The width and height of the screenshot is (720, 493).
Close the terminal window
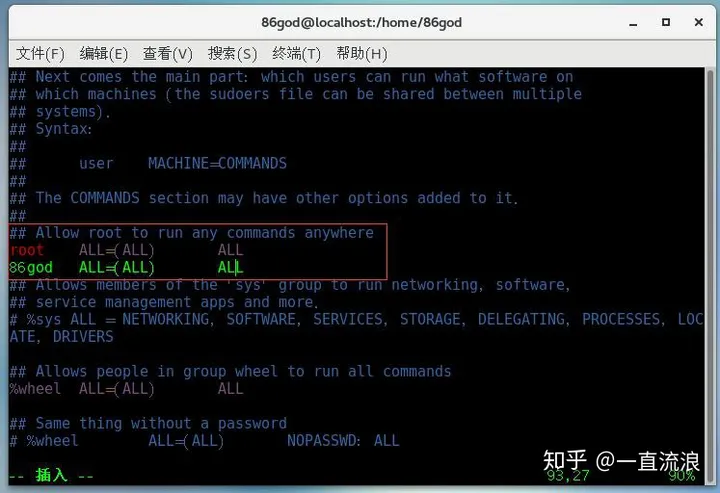coord(698,22)
